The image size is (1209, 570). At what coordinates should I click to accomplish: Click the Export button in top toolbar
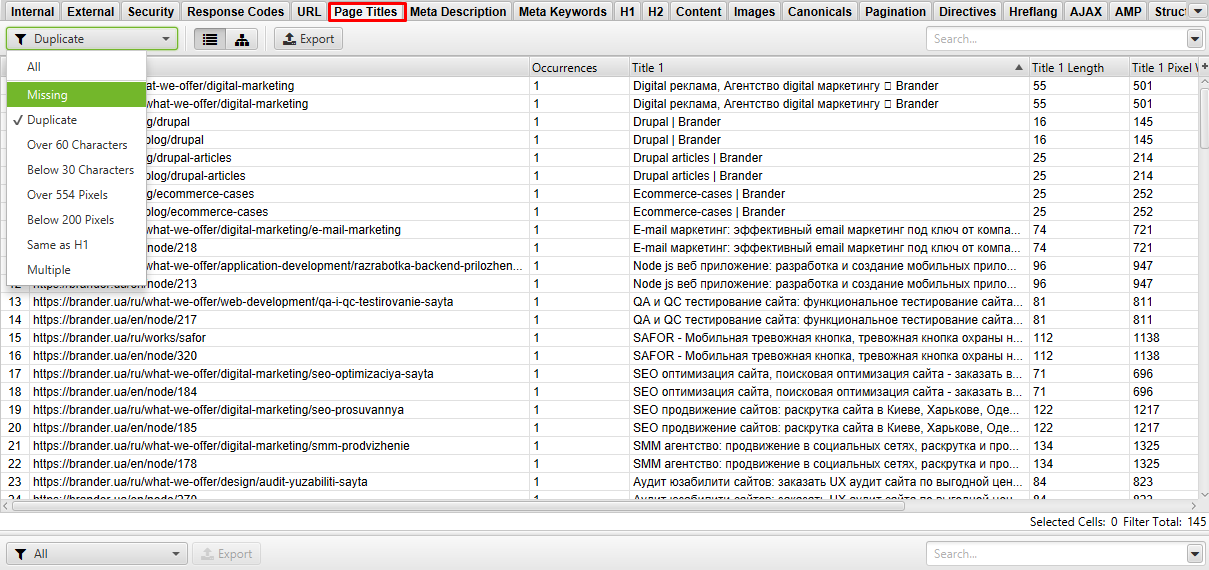click(308, 39)
